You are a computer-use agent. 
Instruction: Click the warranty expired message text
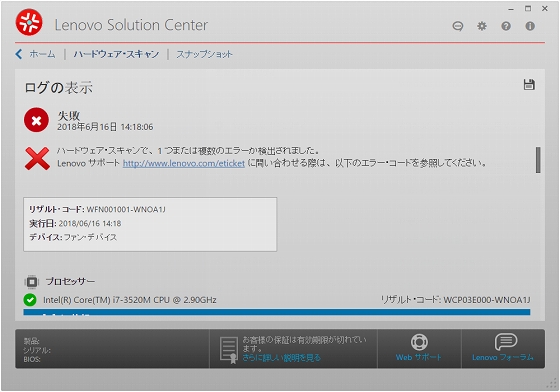click(304, 343)
